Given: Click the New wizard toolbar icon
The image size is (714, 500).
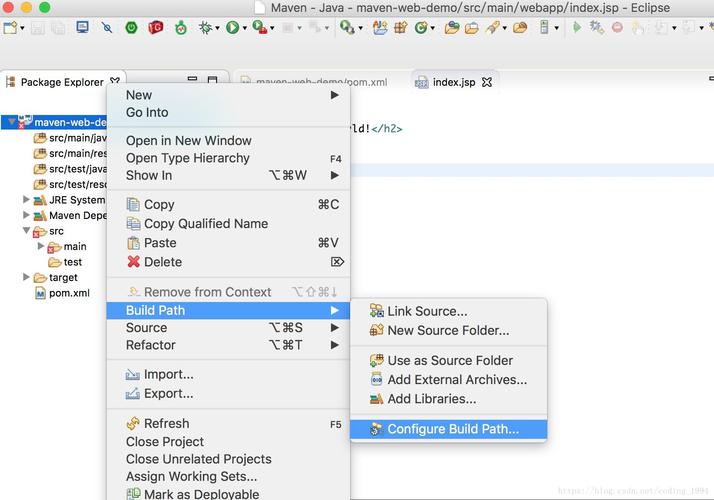Looking at the screenshot, I should click(9, 28).
